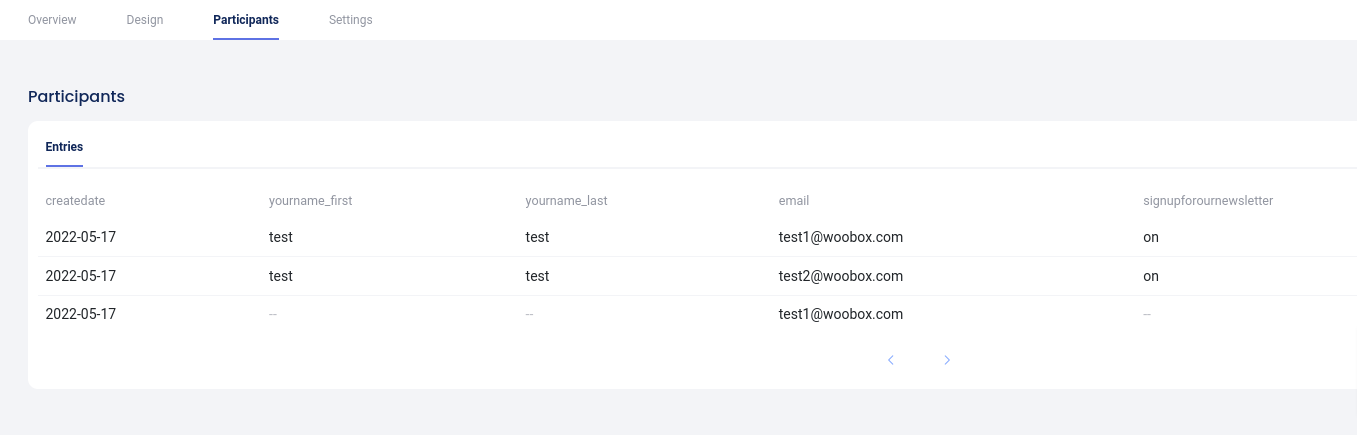Click the signupforournewsletter column header

(x=1208, y=201)
